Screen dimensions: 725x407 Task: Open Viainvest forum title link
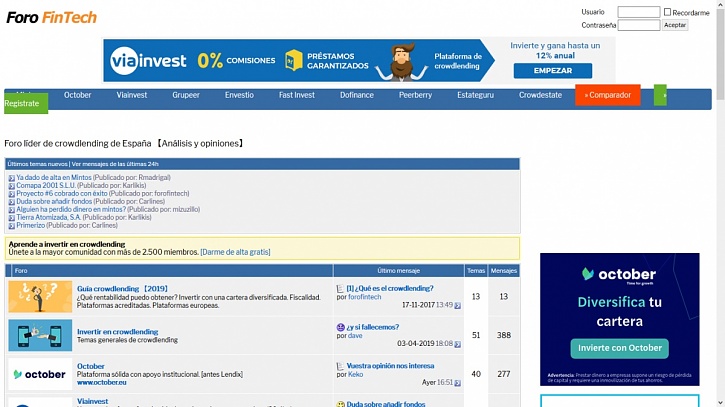92,401
